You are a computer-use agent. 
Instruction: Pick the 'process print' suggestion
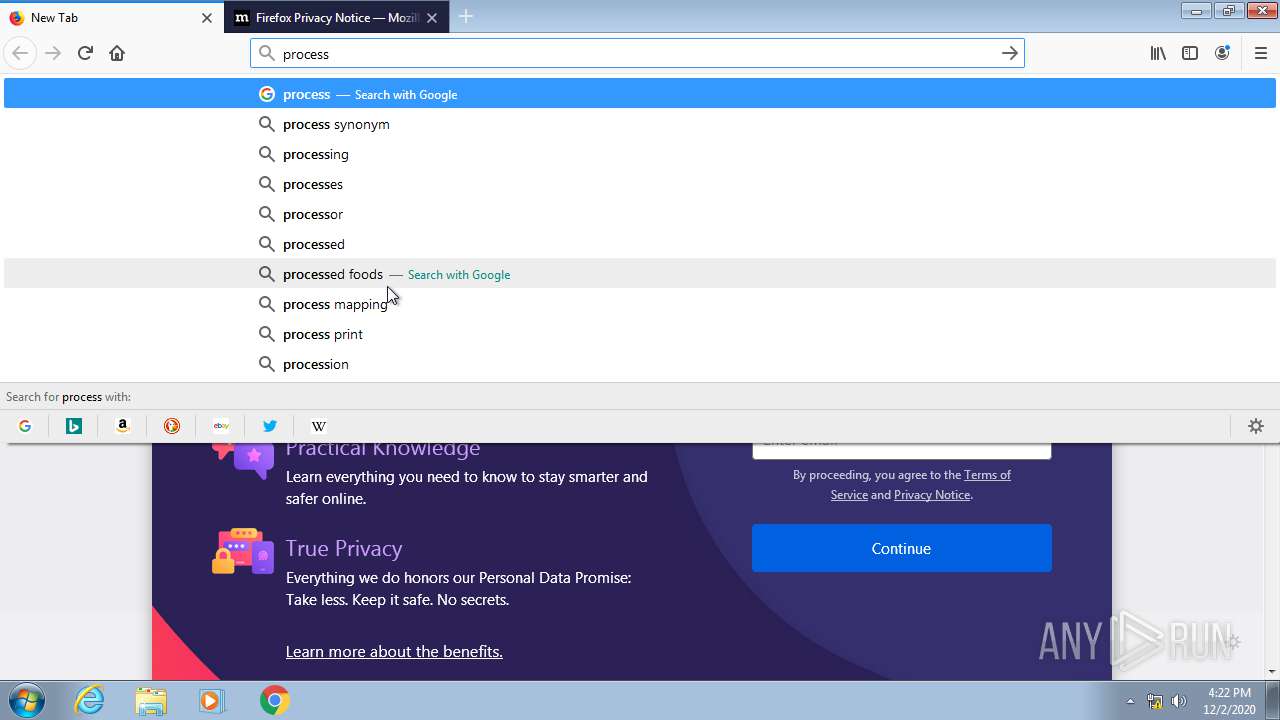[x=640, y=334]
